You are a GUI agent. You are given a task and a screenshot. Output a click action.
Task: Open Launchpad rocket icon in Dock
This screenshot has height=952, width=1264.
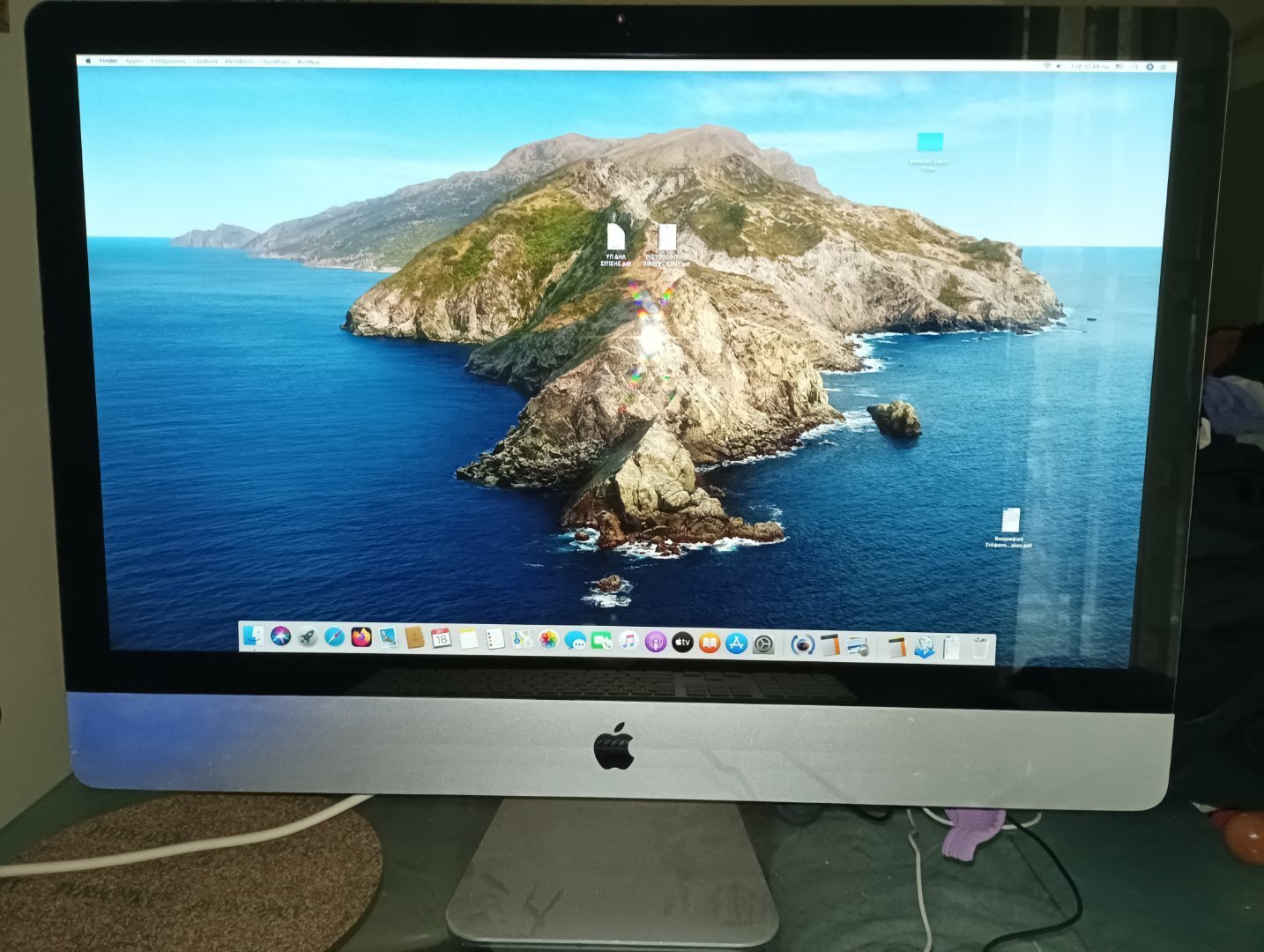307,636
